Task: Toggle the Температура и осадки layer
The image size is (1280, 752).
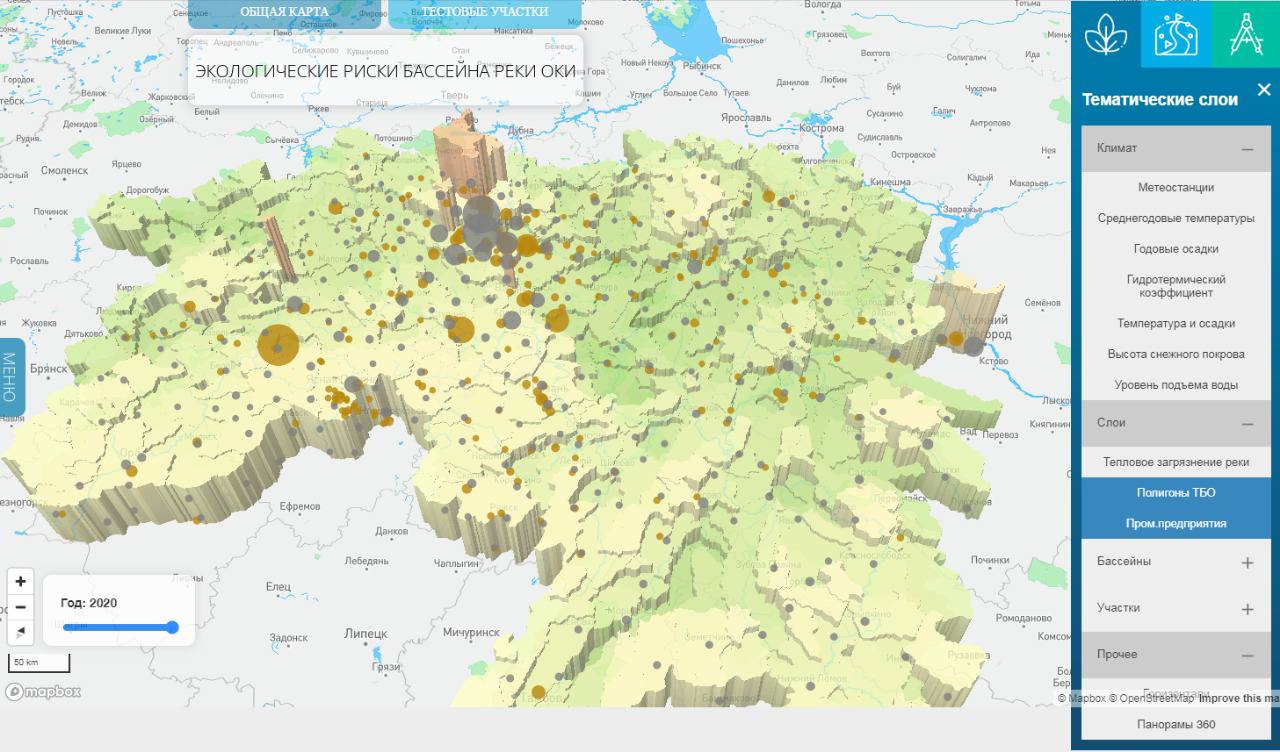Action: click(1176, 324)
